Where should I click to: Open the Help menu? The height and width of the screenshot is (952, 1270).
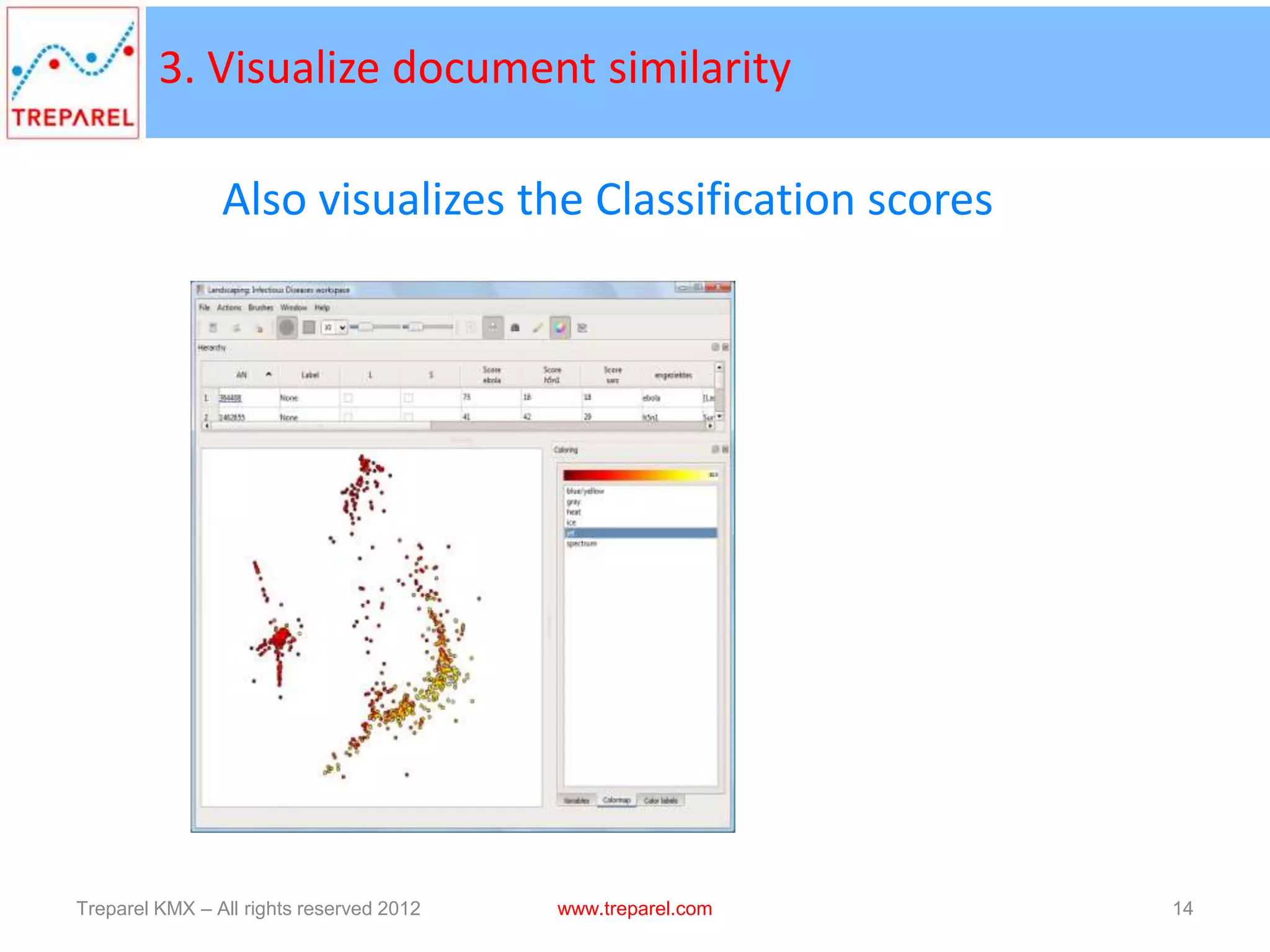point(322,307)
